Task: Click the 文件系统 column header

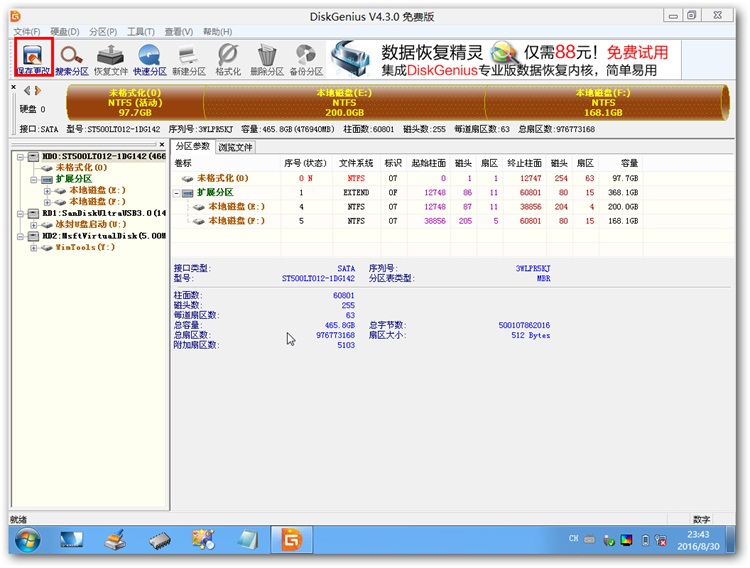Action: pyautogui.click(x=356, y=163)
